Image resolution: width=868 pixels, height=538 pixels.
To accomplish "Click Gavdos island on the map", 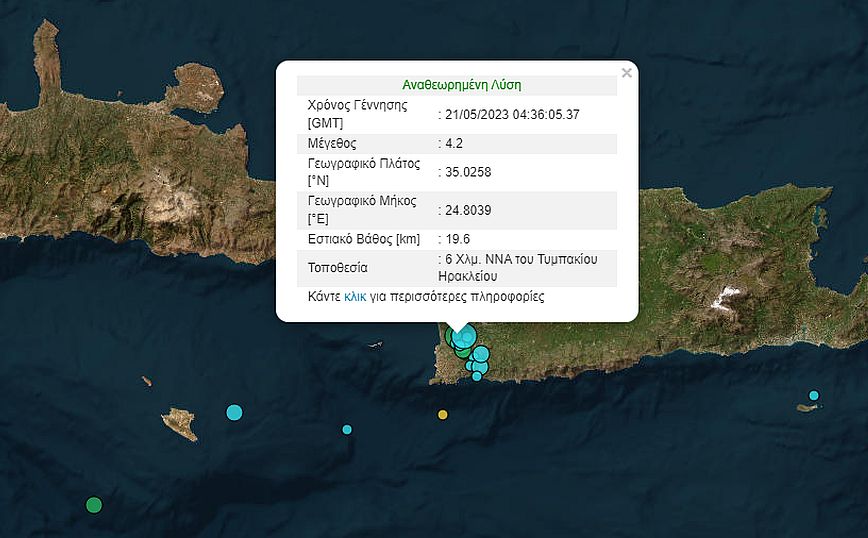I will click(179, 422).
